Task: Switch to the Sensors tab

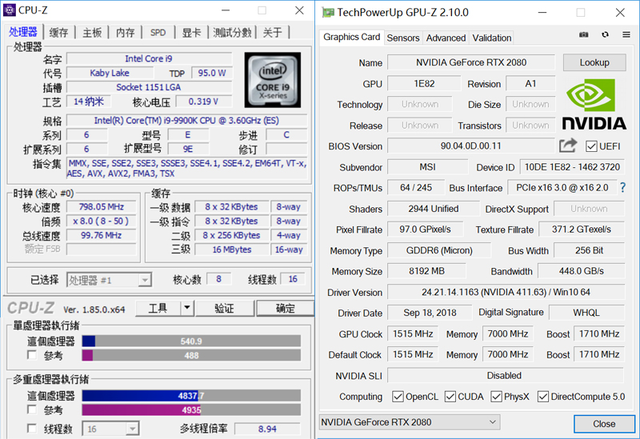Action: [403, 38]
